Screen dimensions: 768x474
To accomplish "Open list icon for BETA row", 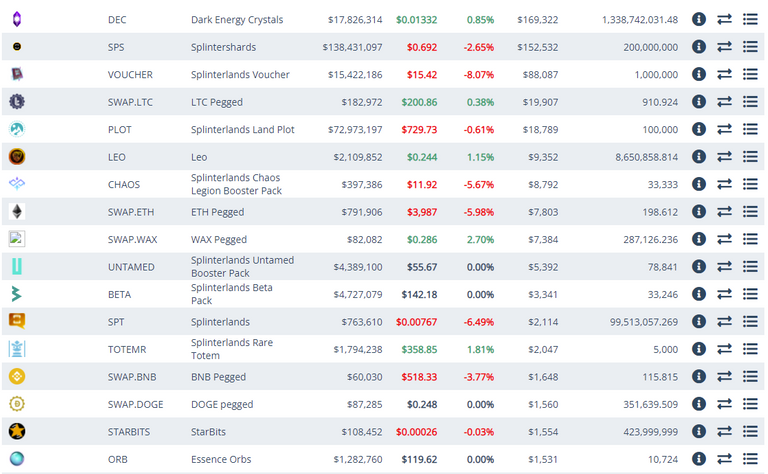I will (750, 294).
